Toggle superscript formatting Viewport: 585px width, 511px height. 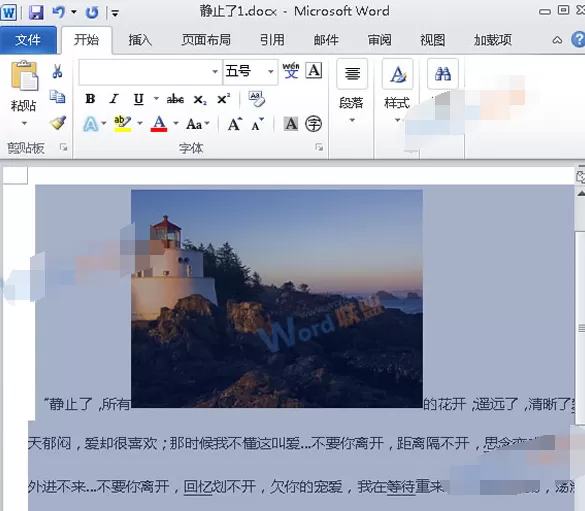[x=223, y=99]
